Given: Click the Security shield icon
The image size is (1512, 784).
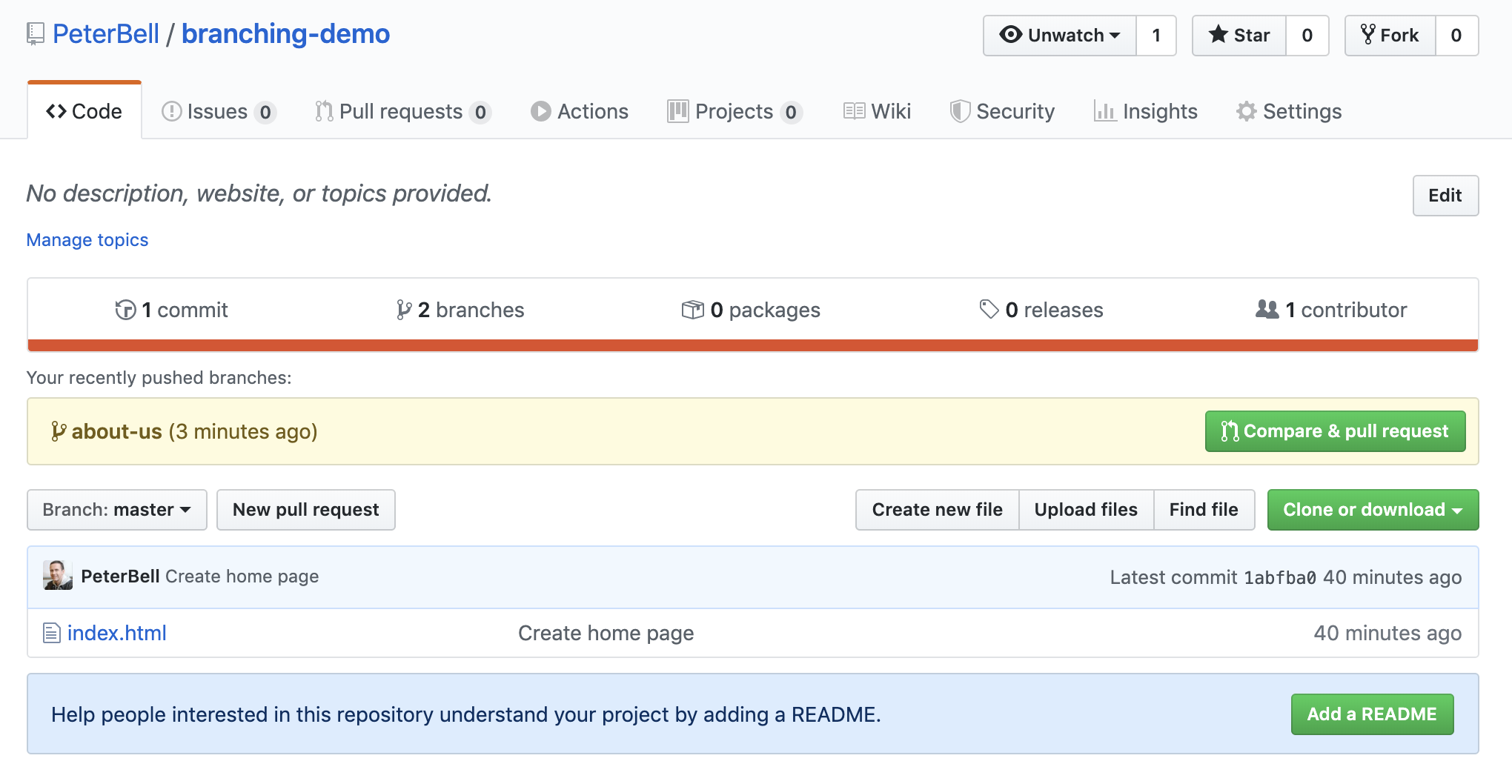Looking at the screenshot, I should click(x=960, y=111).
